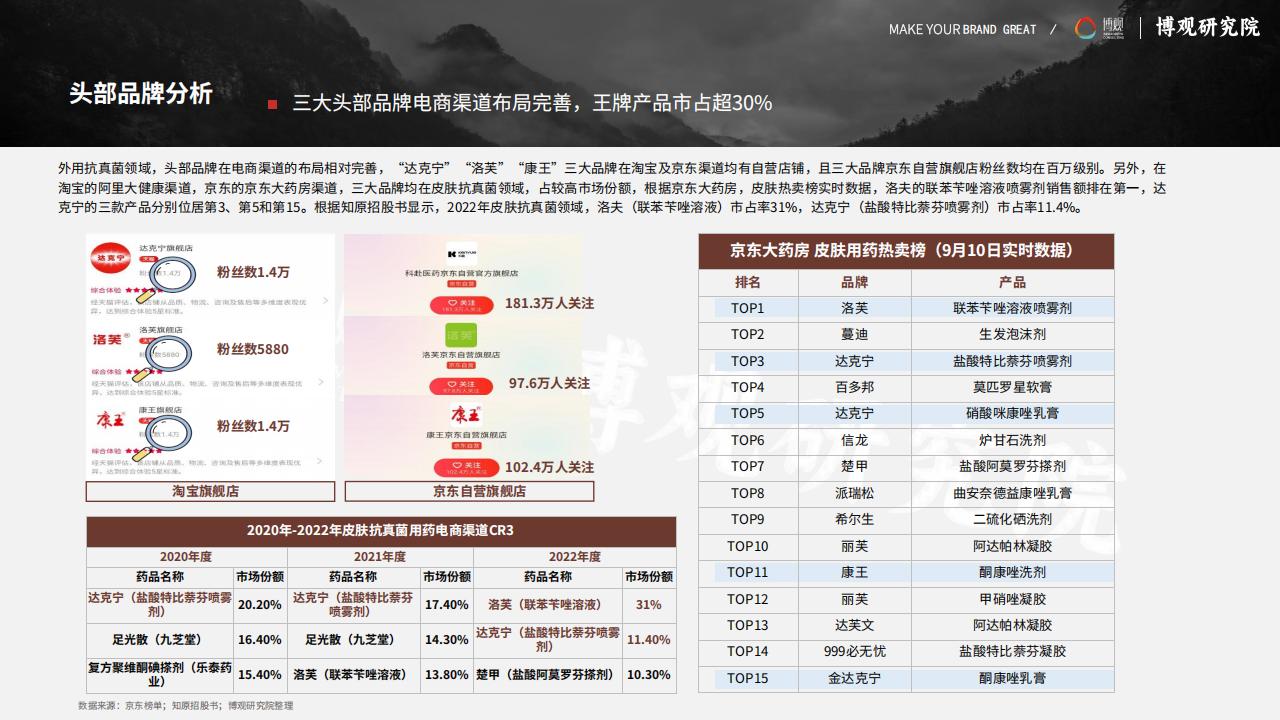This screenshot has width=1280, height=720.
Task: Click the 181.3万人关注 caption
Action: coord(549,302)
